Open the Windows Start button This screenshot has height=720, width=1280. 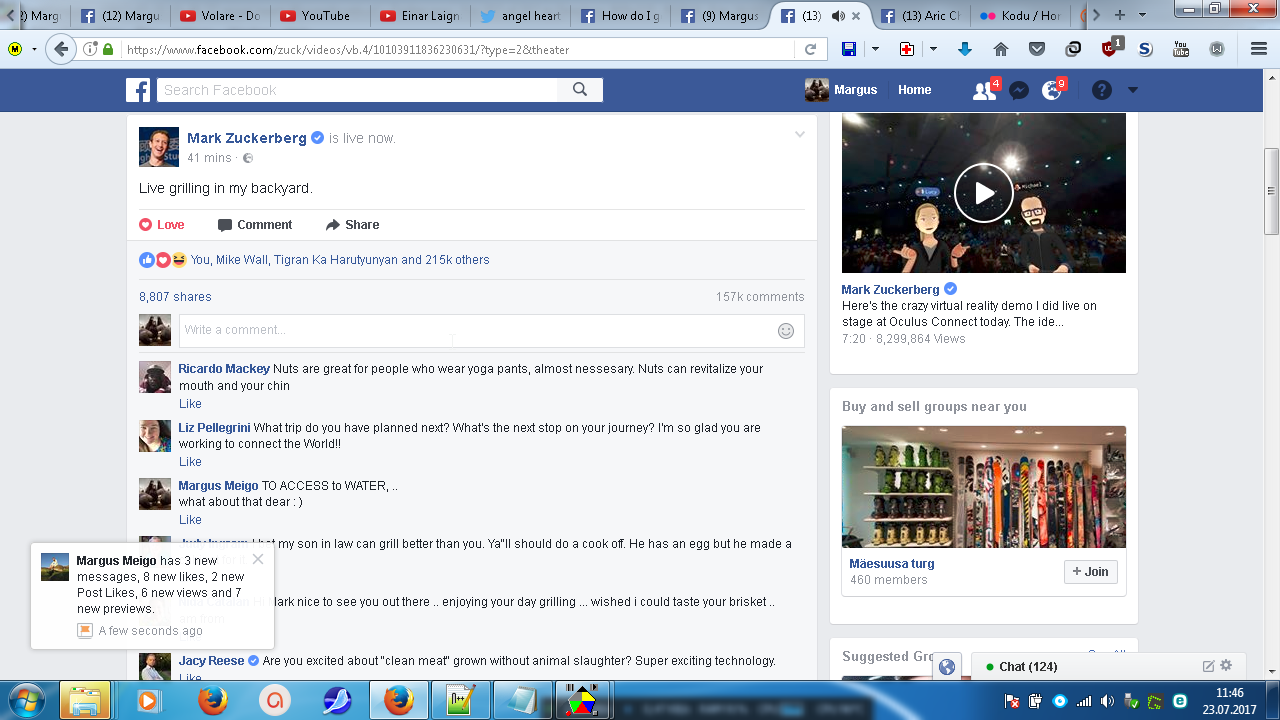click(27, 700)
